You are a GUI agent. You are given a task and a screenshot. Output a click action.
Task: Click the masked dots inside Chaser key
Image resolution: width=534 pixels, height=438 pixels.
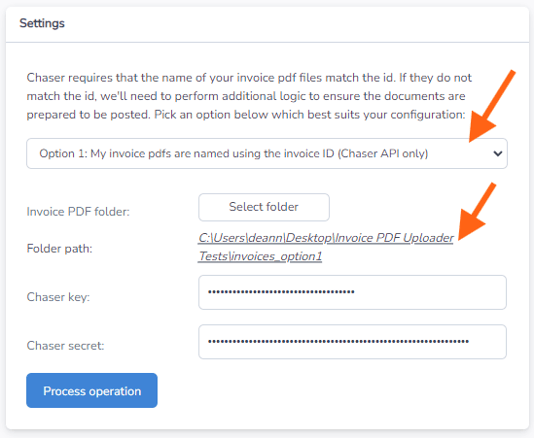tap(281, 292)
